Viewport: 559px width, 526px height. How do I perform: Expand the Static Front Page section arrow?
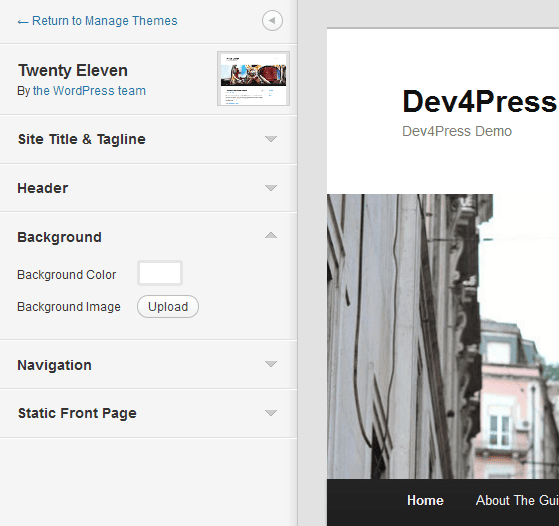coord(271,413)
